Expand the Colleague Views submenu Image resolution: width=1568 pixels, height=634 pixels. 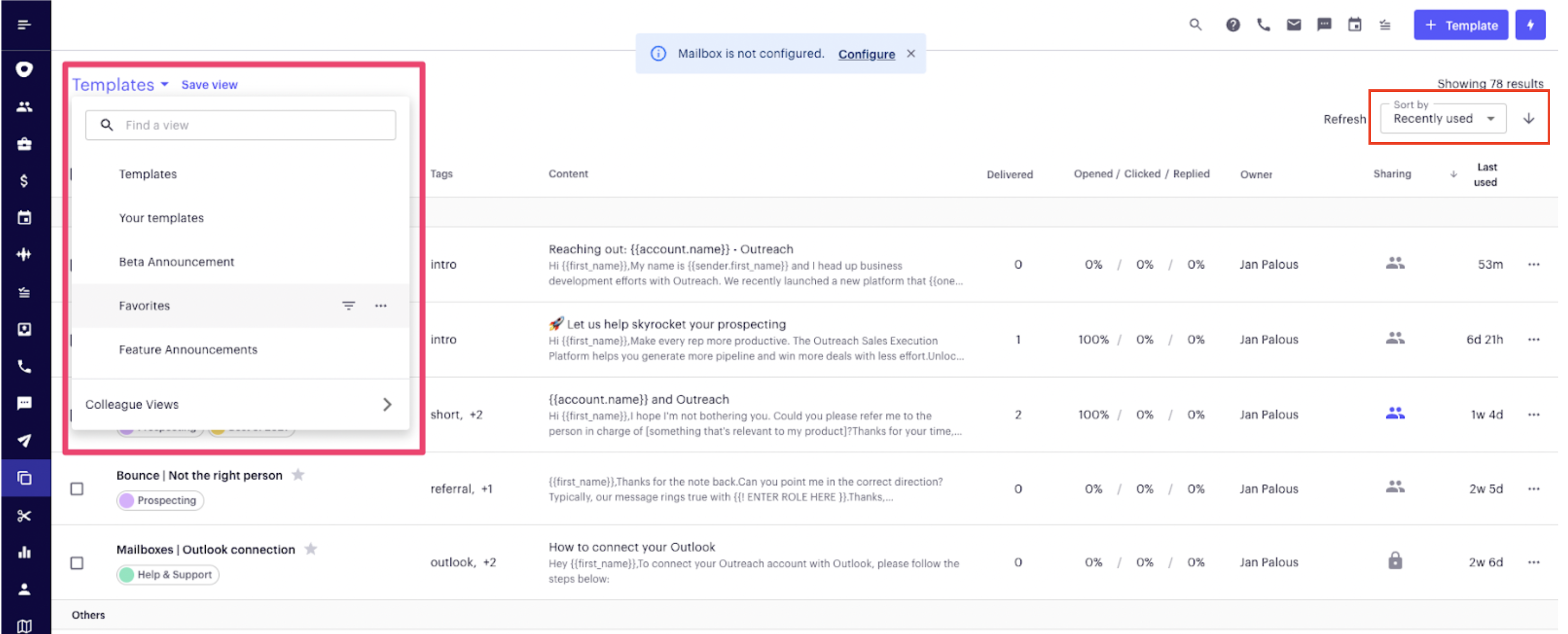(x=387, y=405)
